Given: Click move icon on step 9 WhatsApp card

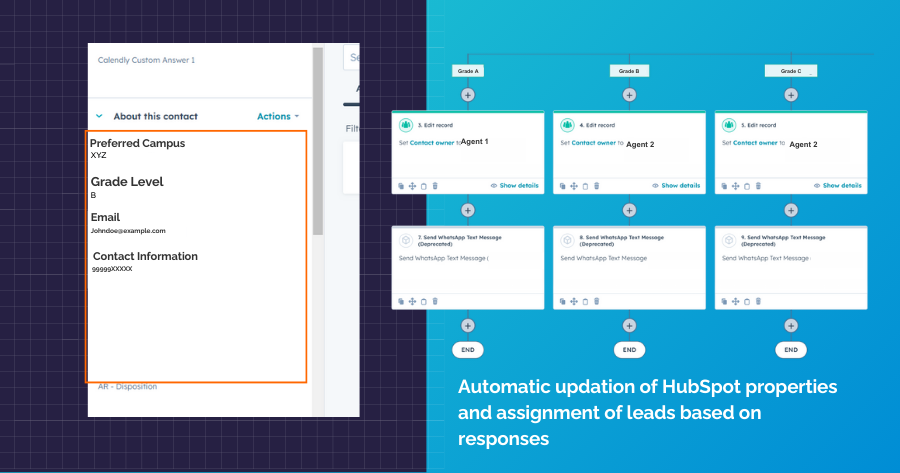Looking at the screenshot, I should click(x=735, y=301).
